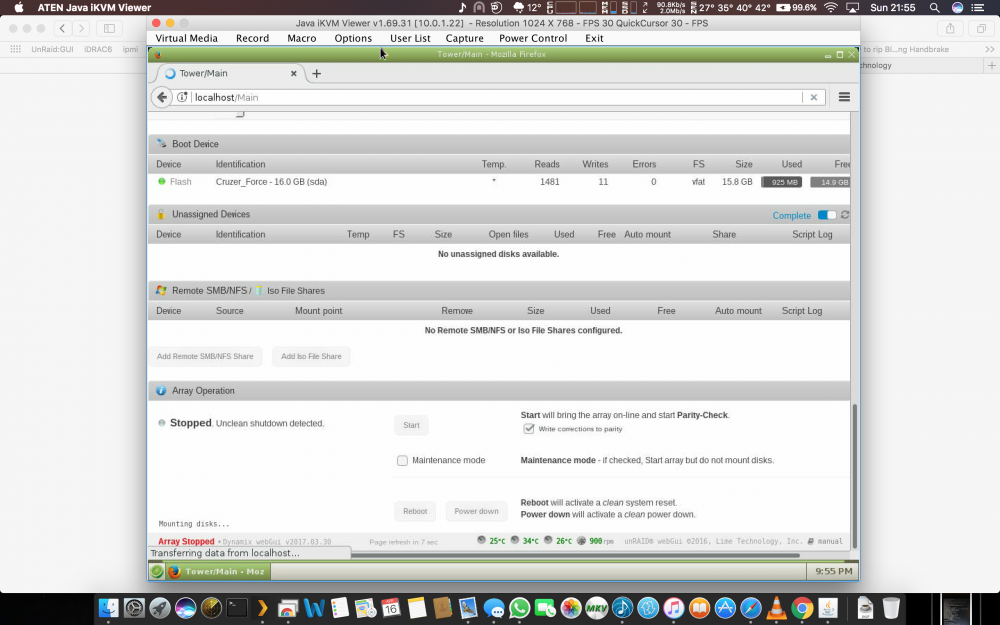Open the Virtual Media menu
Image resolution: width=1000 pixels, height=625 pixels.
point(186,38)
